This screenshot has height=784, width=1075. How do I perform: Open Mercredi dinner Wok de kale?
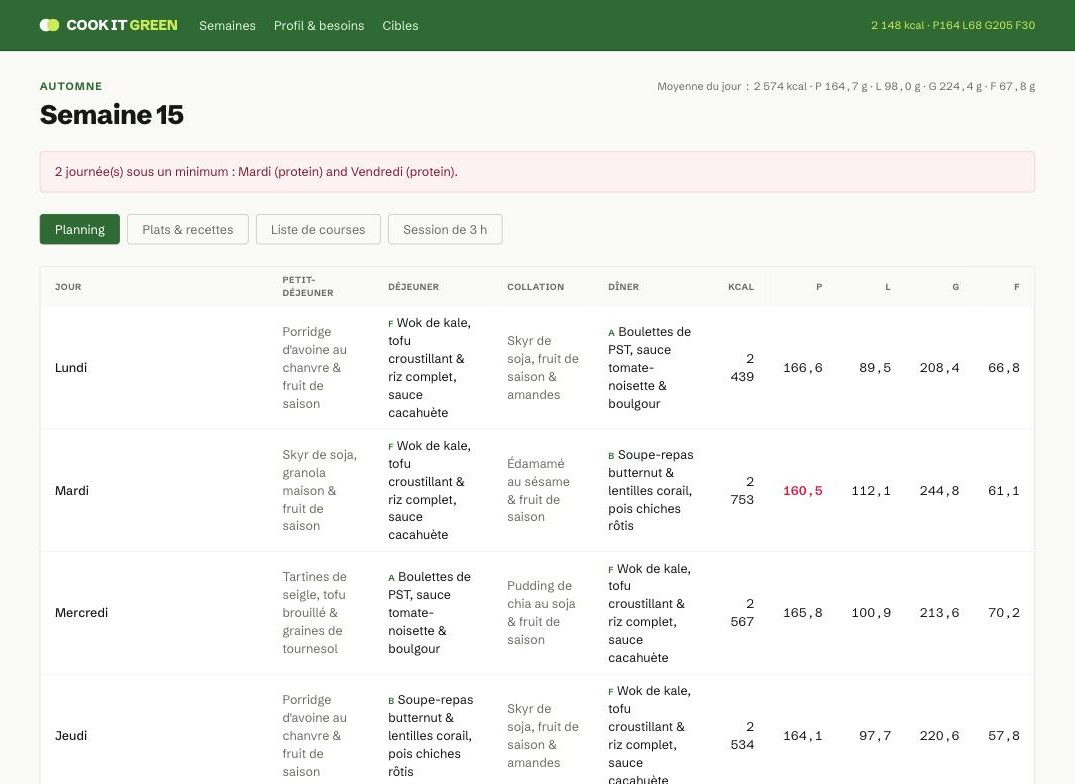click(650, 613)
